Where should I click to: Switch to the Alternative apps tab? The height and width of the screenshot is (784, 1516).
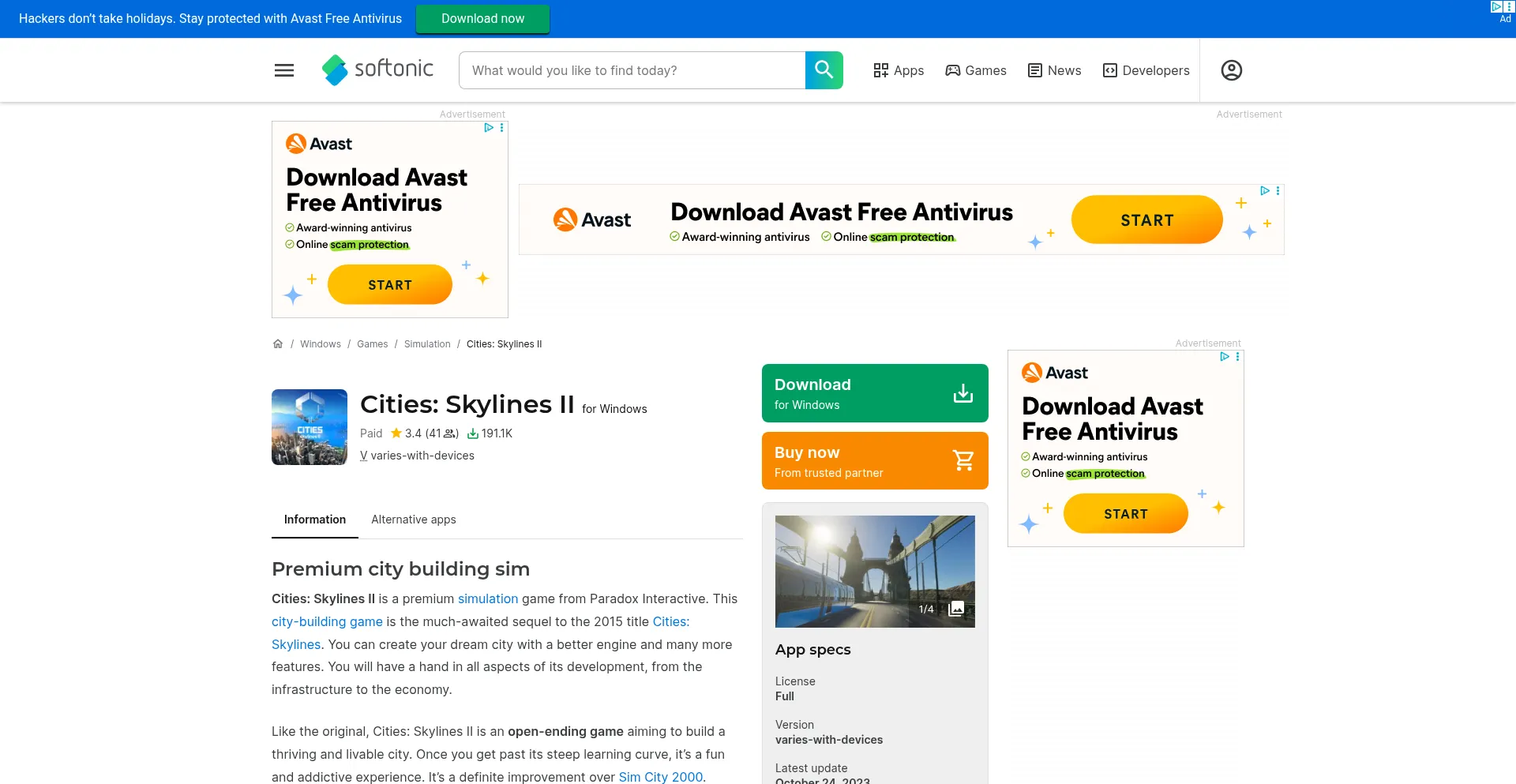click(x=414, y=520)
